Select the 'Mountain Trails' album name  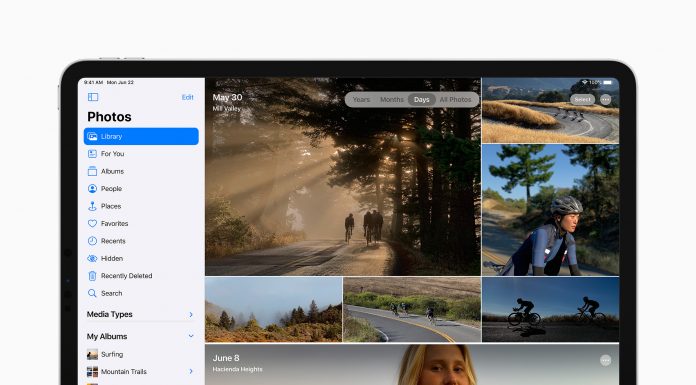tap(124, 372)
